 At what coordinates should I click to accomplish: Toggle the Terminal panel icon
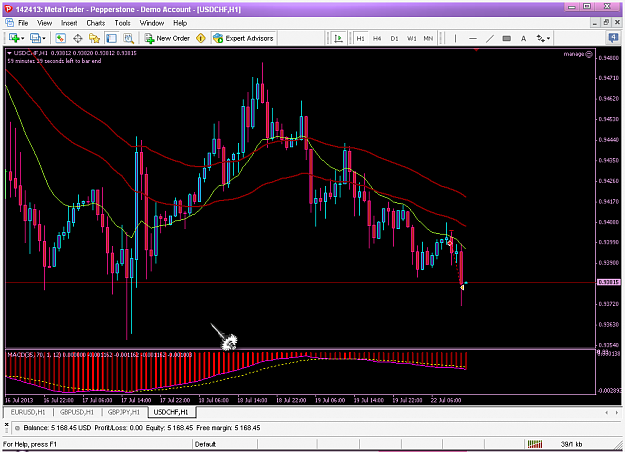pos(111,38)
